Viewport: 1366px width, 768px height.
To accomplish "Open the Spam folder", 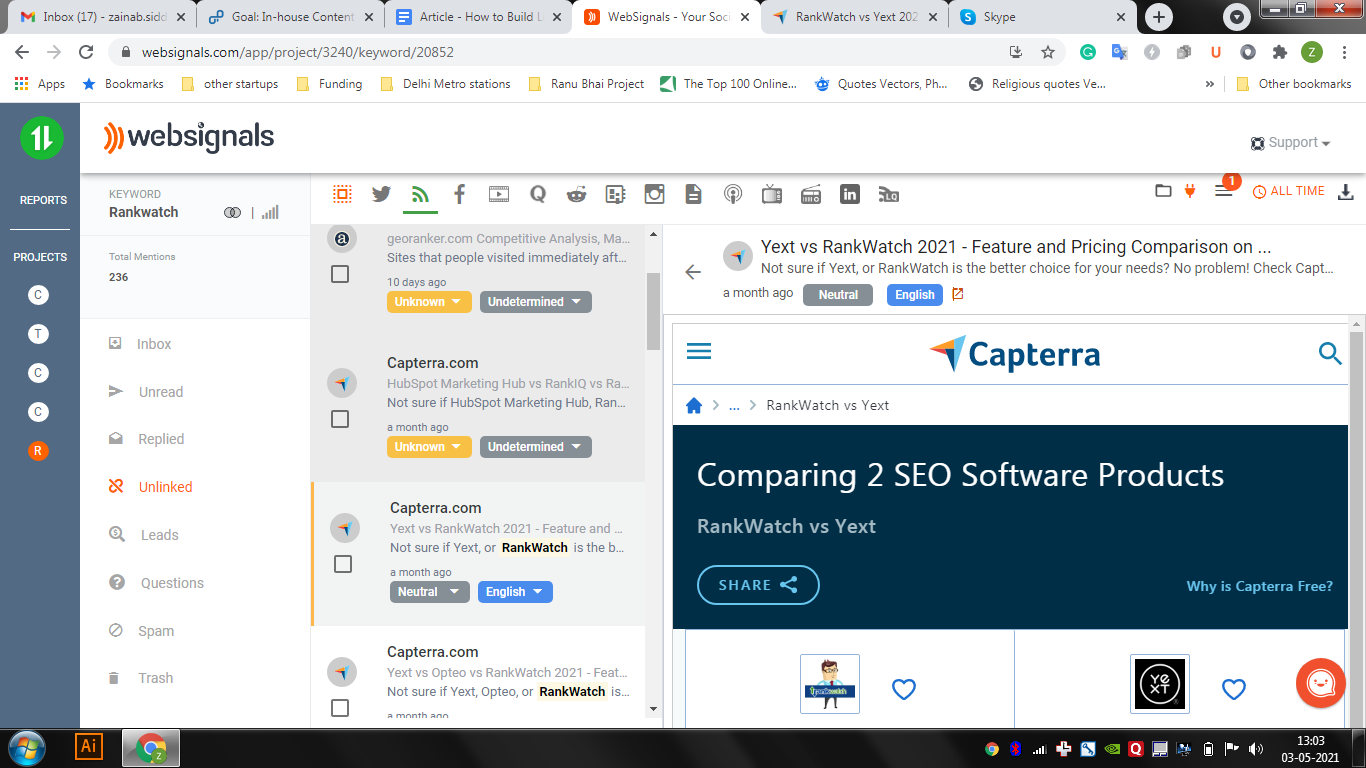I will pos(156,631).
